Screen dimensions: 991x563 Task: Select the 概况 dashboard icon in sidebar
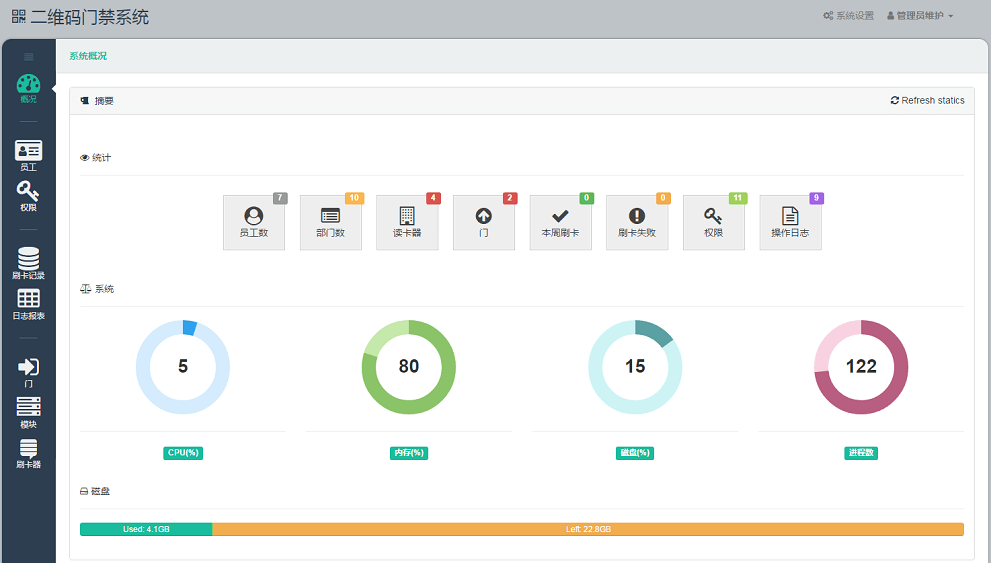click(x=28, y=88)
